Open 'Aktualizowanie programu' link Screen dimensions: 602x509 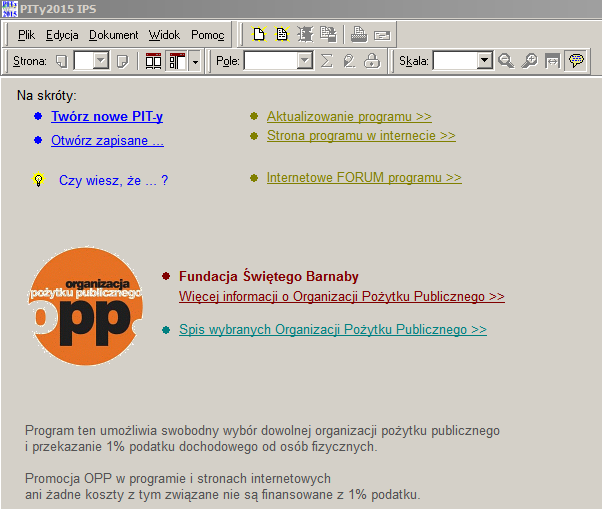[348, 117]
